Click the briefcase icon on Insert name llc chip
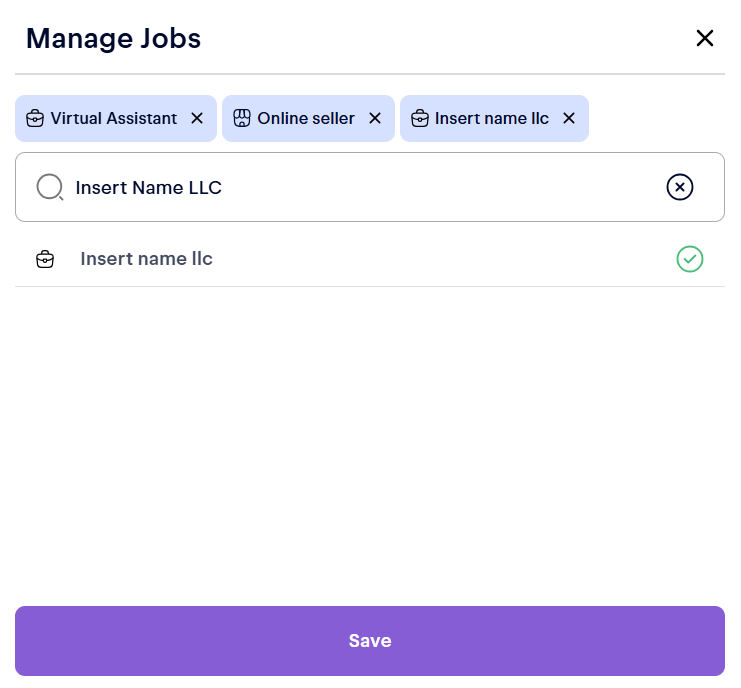Viewport: 741px width, 688px height. point(419,118)
